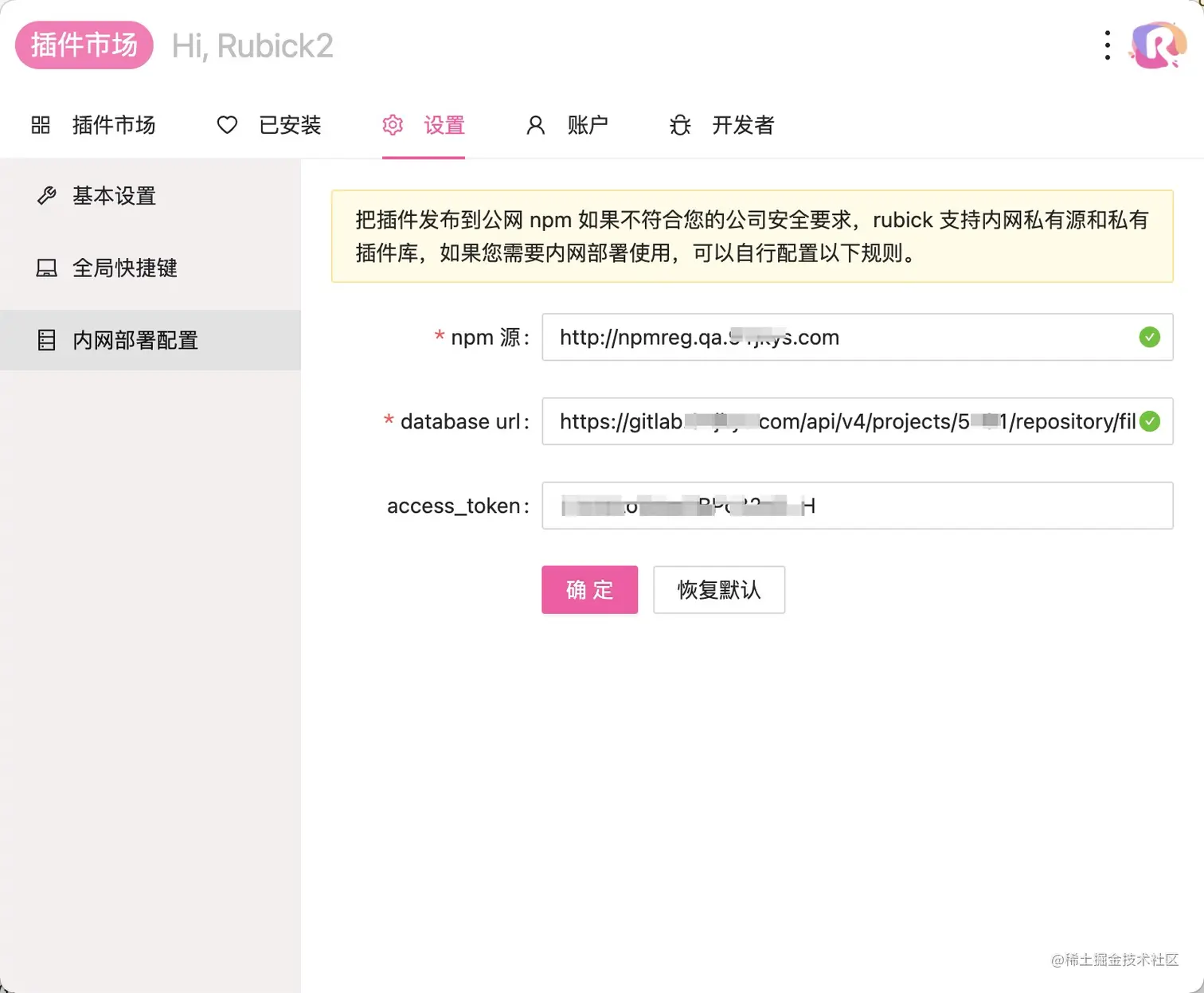The image size is (1204, 993).
Task: Click the 恢复默认 button
Action: click(719, 590)
